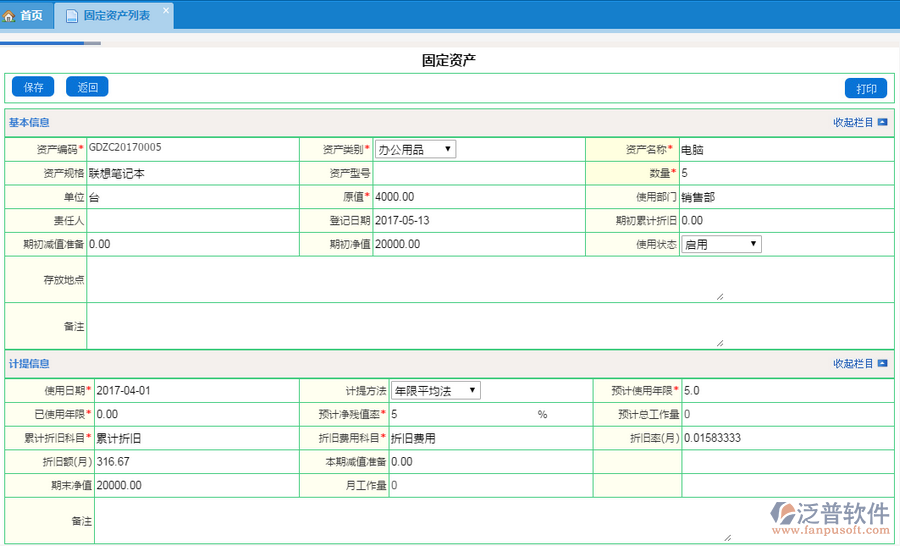Click the 登记日期 field with 2017-05-13

click(x=478, y=220)
